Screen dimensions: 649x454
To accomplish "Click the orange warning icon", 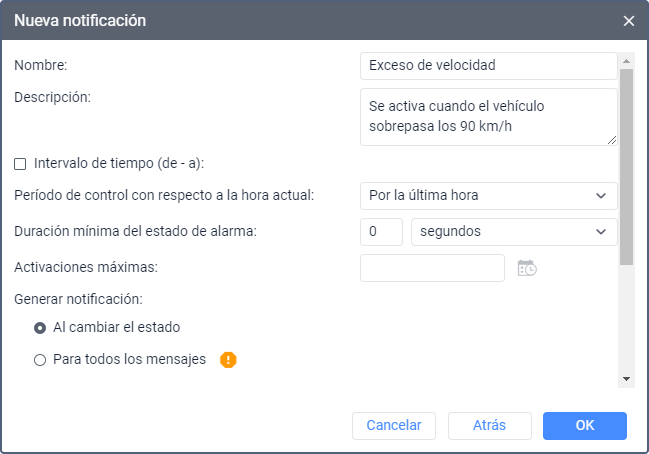I will tap(228, 360).
